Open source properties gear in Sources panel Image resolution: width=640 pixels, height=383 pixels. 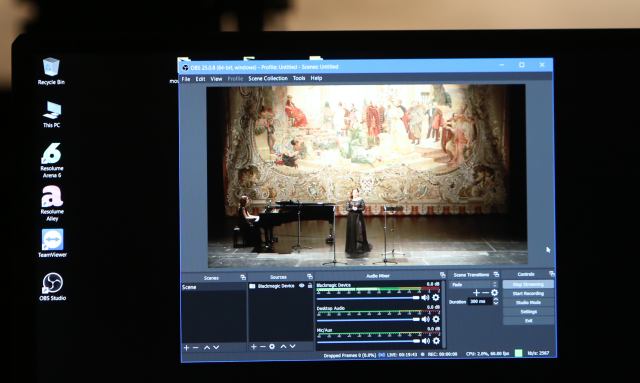click(x=272, y=347)
